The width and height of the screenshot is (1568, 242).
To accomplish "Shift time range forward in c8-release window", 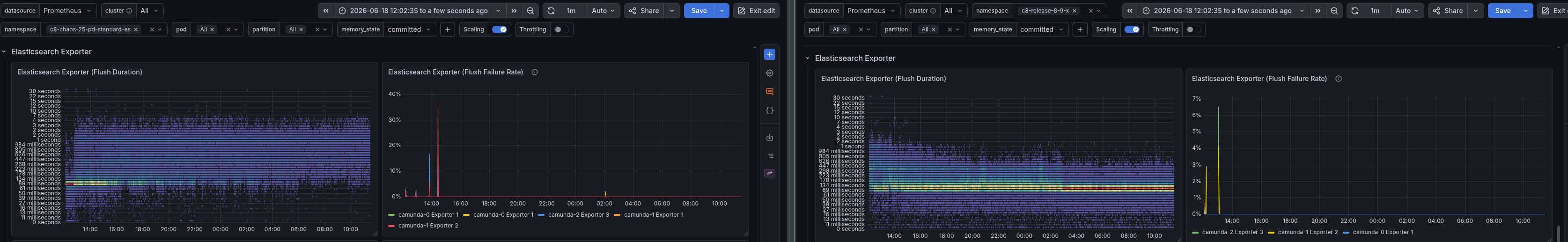I will [1318, 11].
